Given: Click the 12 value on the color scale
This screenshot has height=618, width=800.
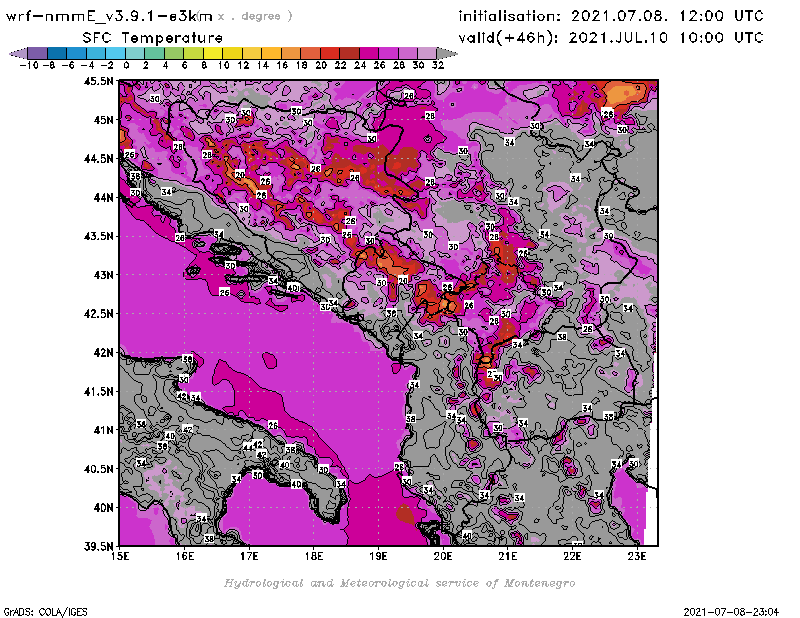Looking at the screenshot, I should coord(243,65).
